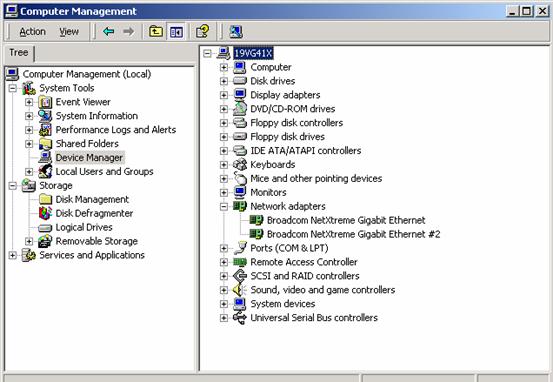Image resolution: width=553 pixels, height=382 pixels.
Task: Click the System Information icon
Action: coord(45,116)
